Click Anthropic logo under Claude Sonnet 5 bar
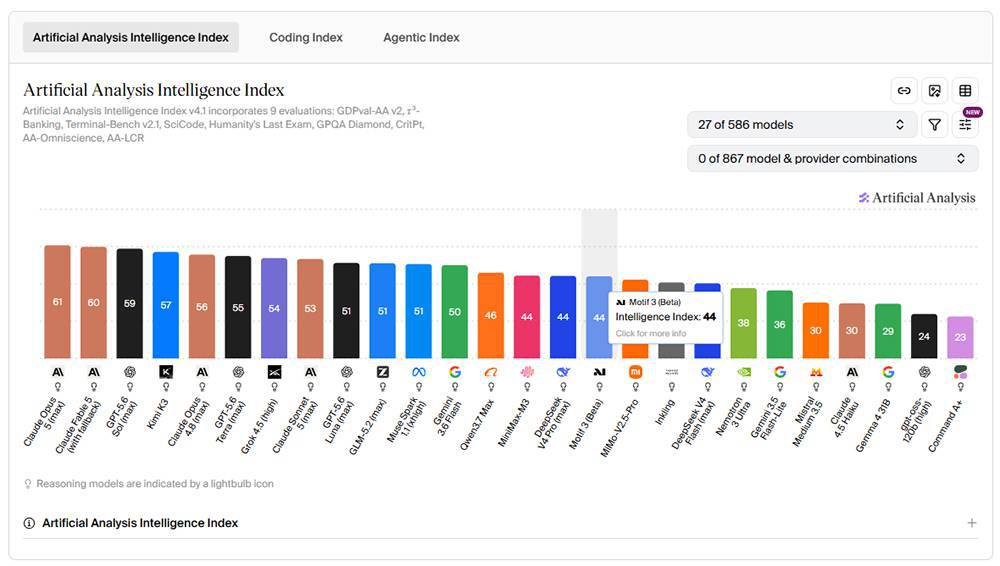The height and width of the screenshot is (566, 1000). (311, 372)
